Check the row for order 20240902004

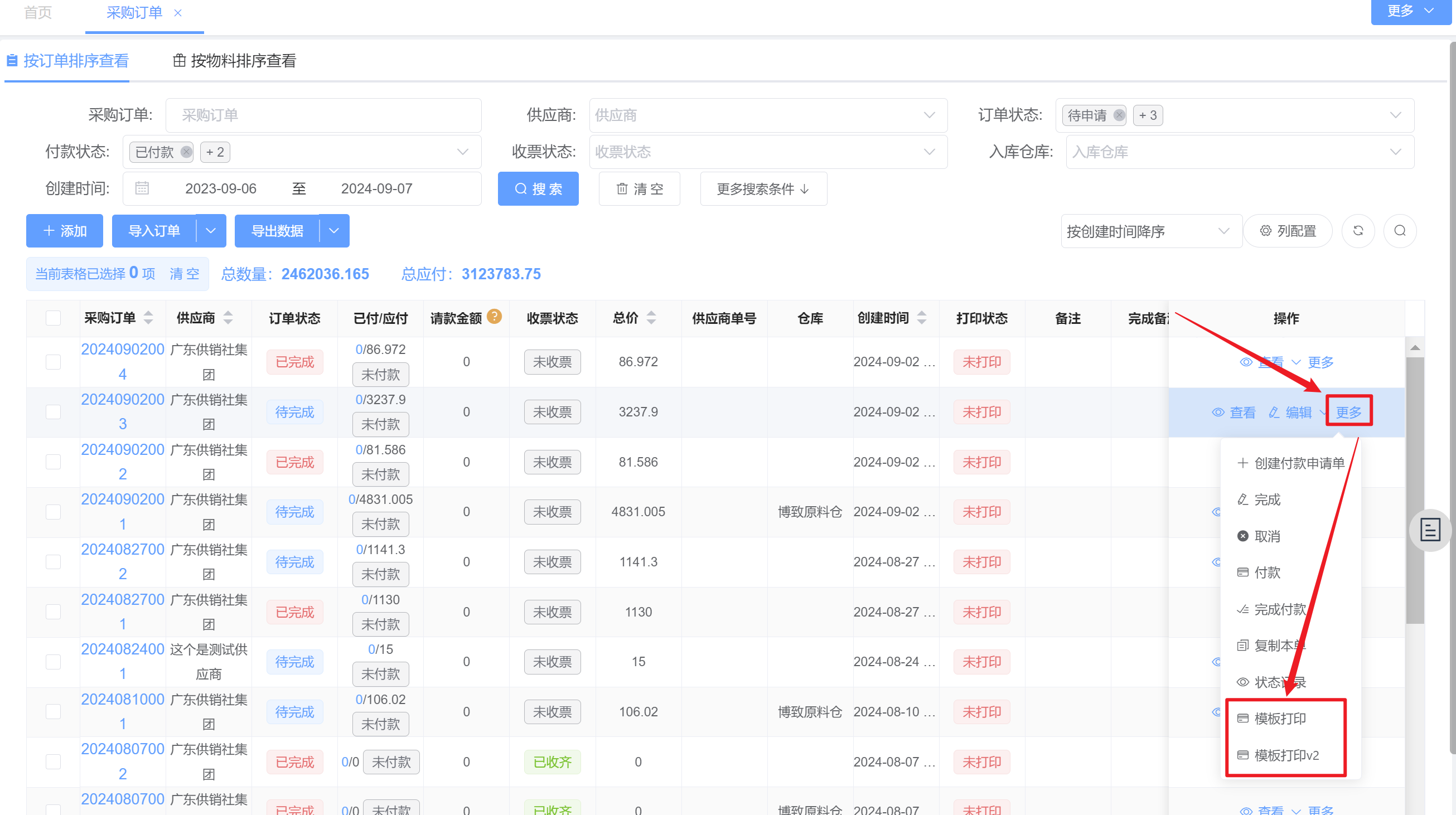[53, 362]
